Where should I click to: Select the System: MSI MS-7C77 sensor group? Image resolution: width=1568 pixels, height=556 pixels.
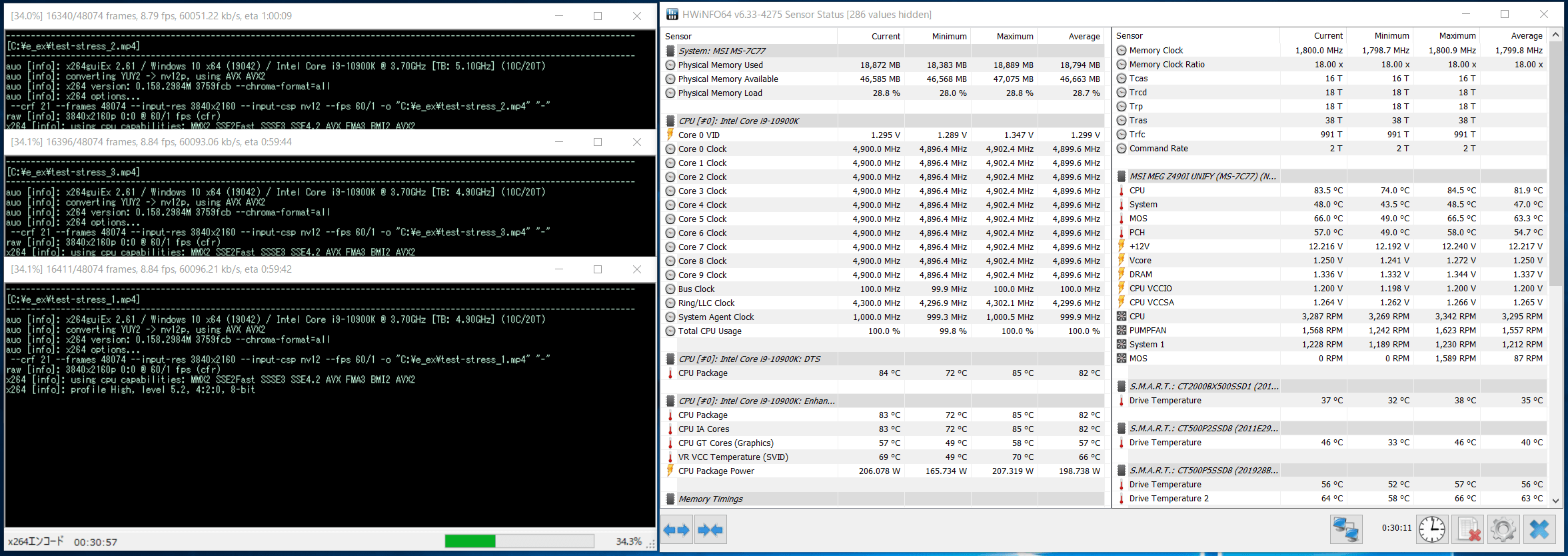click(884, 51)
